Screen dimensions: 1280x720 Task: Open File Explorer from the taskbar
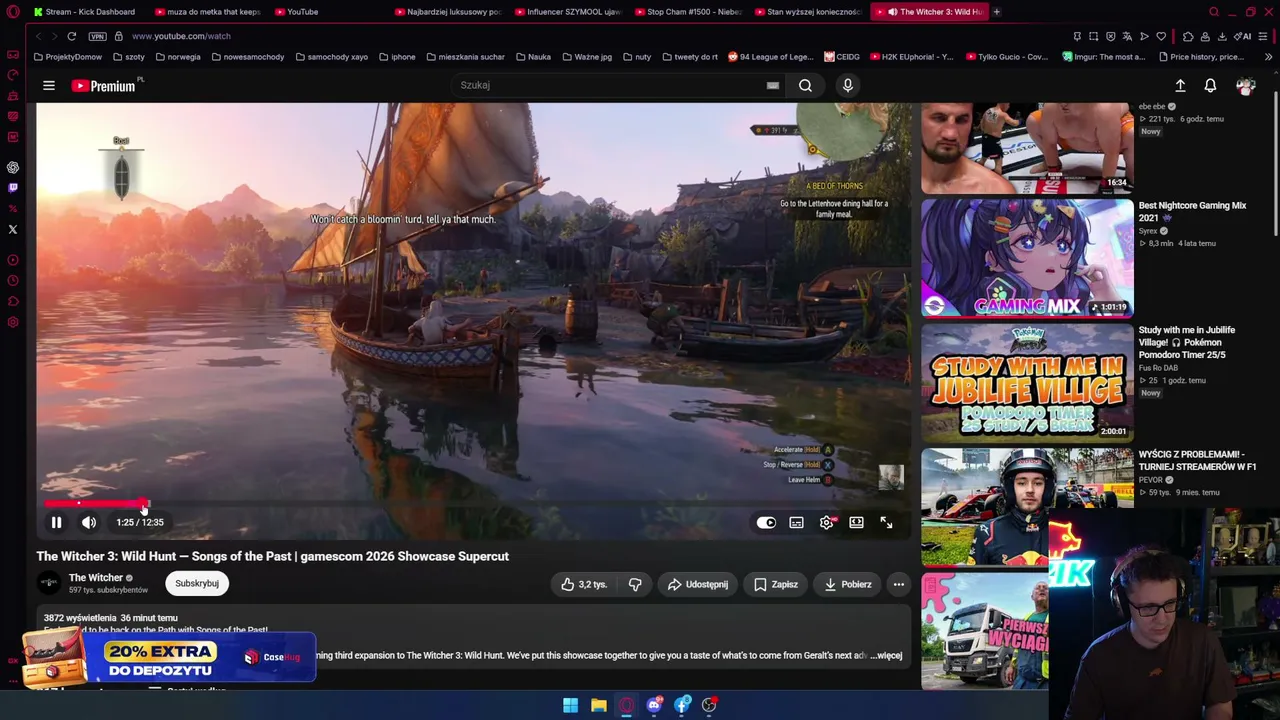click(598, 705)
